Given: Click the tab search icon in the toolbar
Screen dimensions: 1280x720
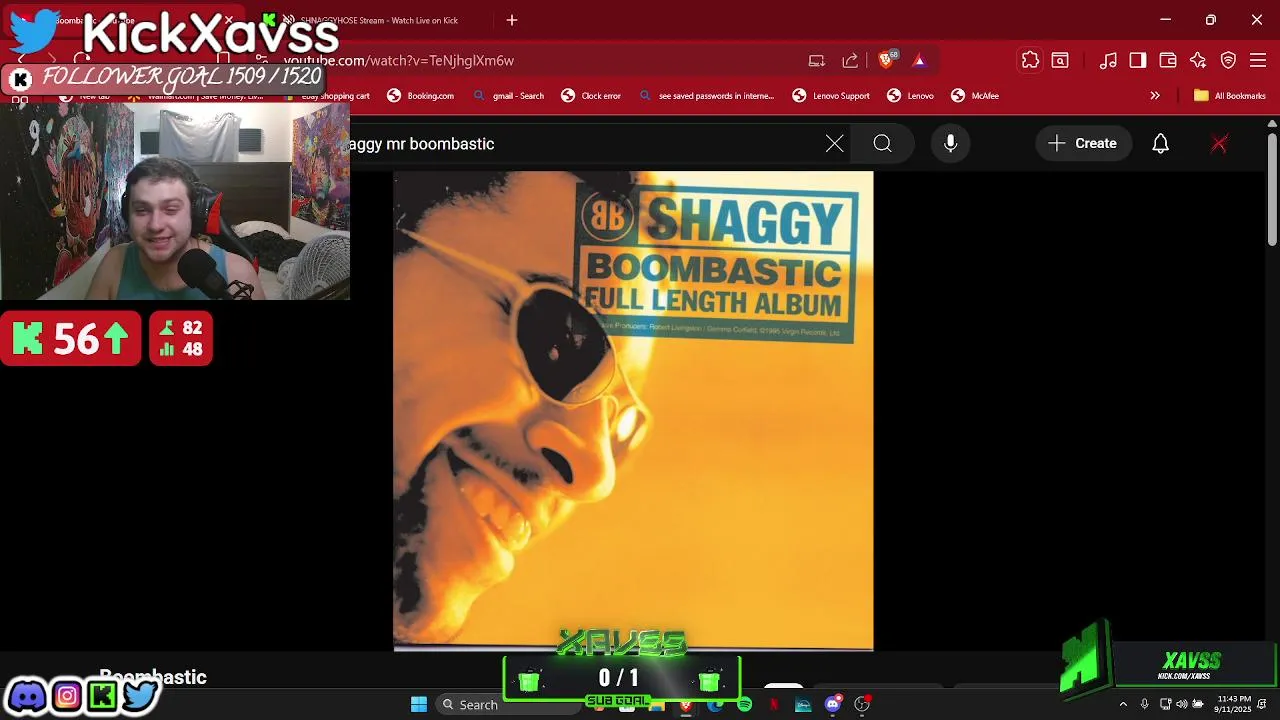Looking at the screenshot, I should click(x=1060, y=61).
